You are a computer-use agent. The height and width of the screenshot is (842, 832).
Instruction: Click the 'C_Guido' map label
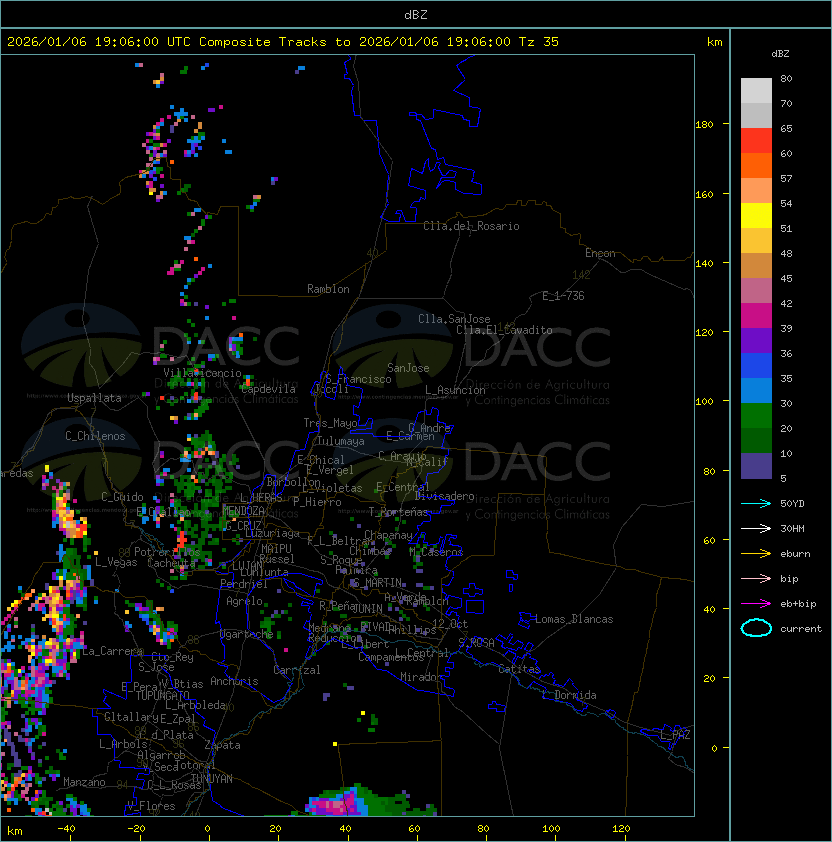click(x=122, y=497)
